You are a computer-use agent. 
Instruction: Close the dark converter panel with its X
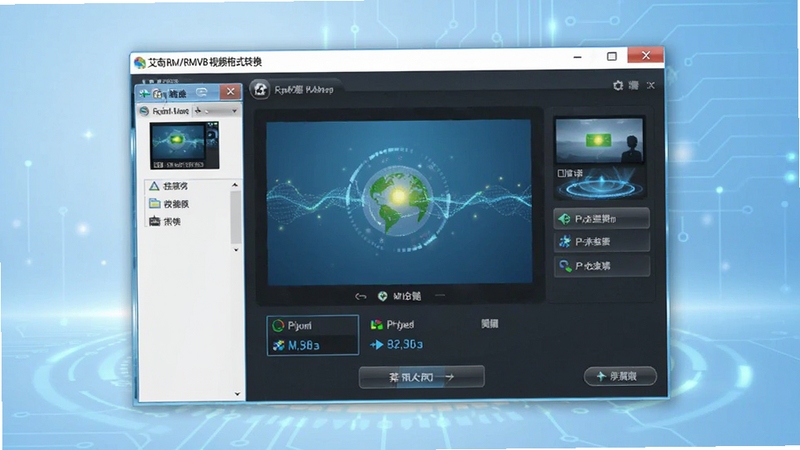(651, 85)
